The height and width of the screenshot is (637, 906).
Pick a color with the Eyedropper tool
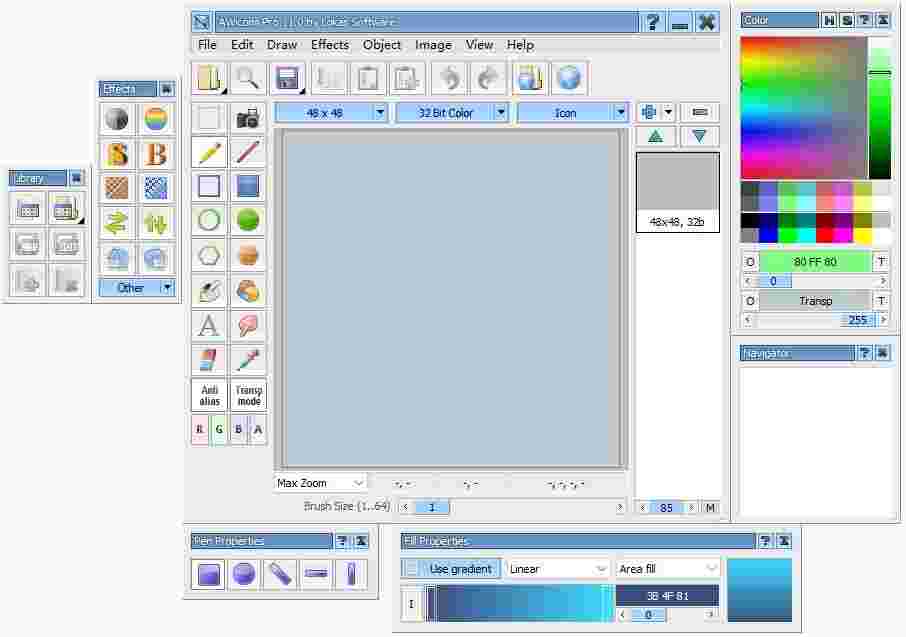(x=247, y=360)
